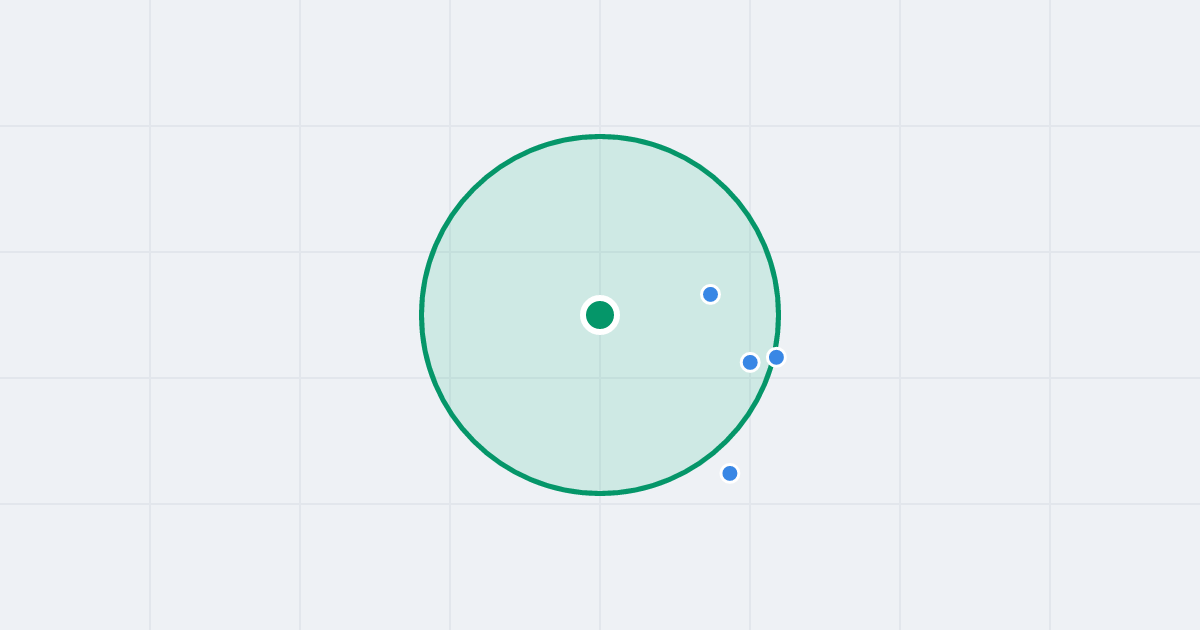Viewport: 1200px width, 630px height.
Task: Click the bottommost point of the green circle outline
Action: coord(600,493)
